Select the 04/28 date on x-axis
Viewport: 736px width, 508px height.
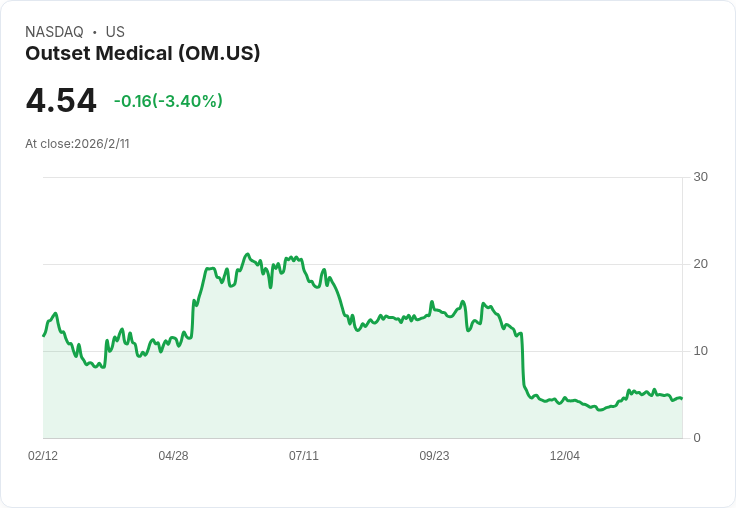pos(173,456)
